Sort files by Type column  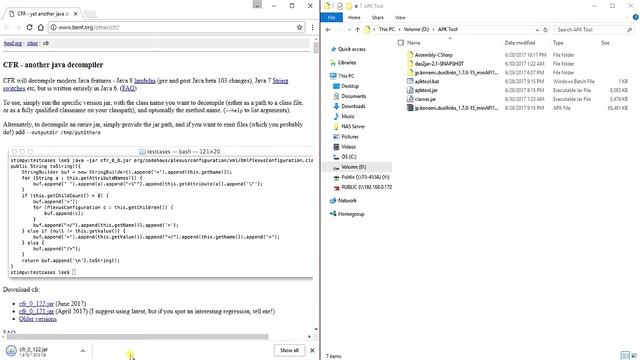(x=558, y=43)
